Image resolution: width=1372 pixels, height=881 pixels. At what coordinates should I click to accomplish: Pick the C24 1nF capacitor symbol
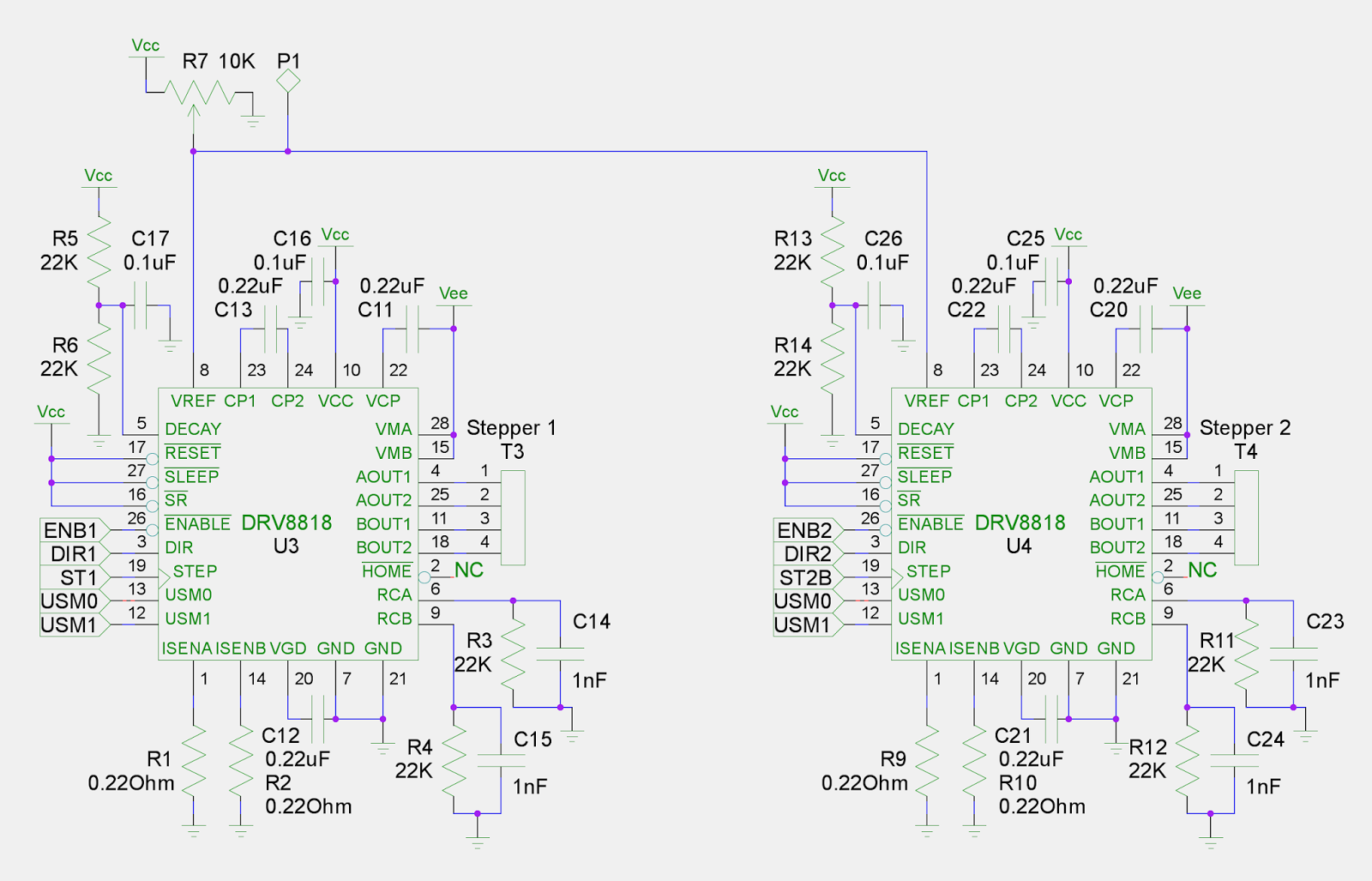pos(1234,761)
